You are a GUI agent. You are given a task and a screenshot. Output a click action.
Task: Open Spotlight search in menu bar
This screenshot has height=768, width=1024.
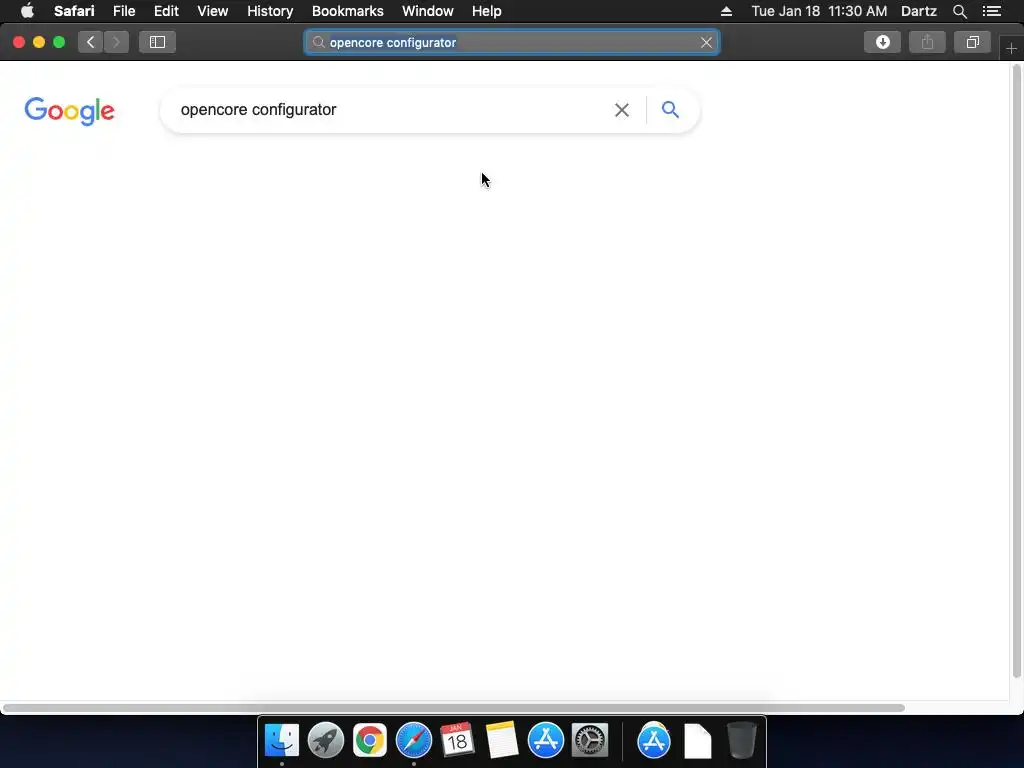click(959, 11)
